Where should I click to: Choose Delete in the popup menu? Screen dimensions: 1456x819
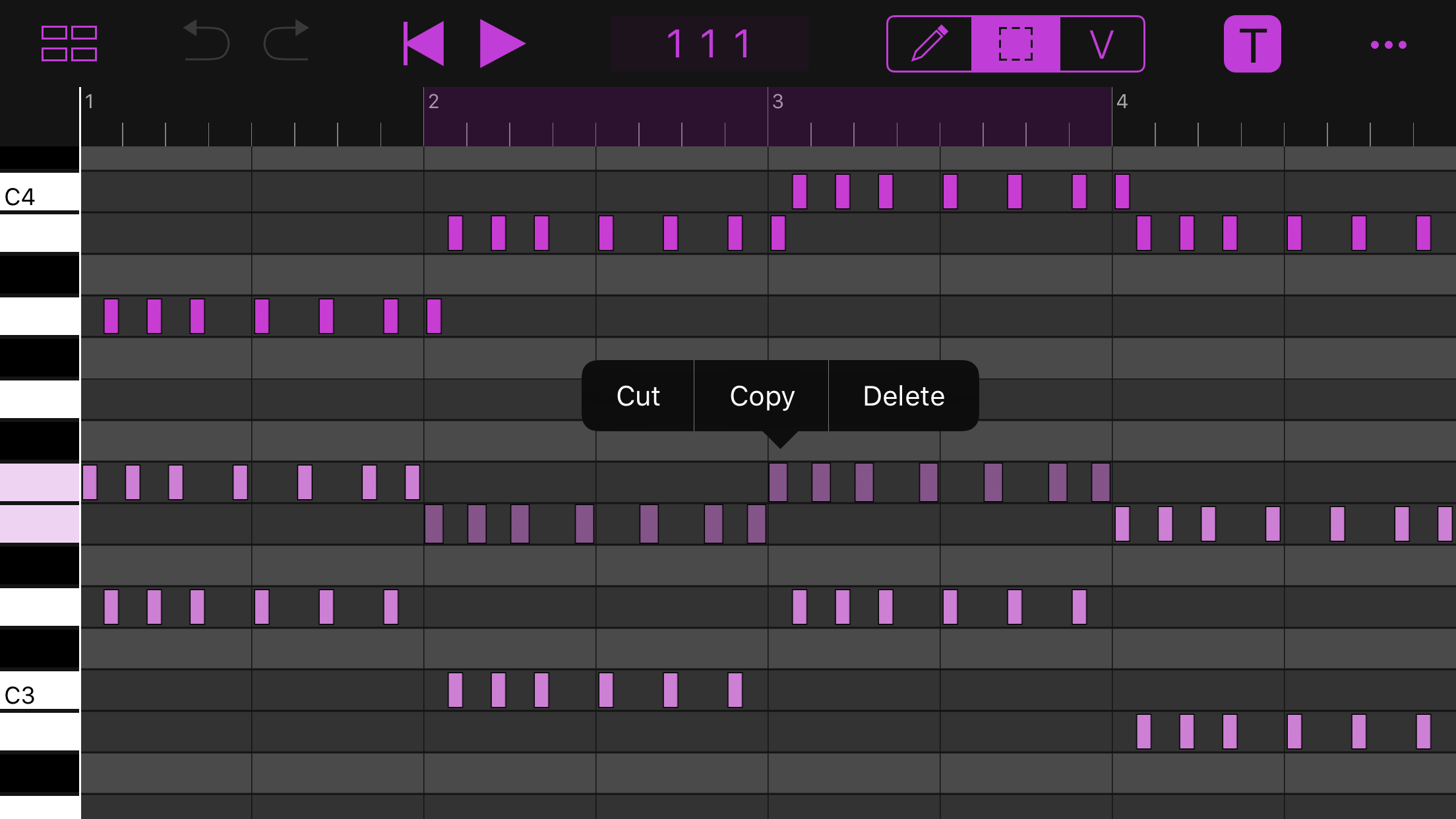pos(903,396)
